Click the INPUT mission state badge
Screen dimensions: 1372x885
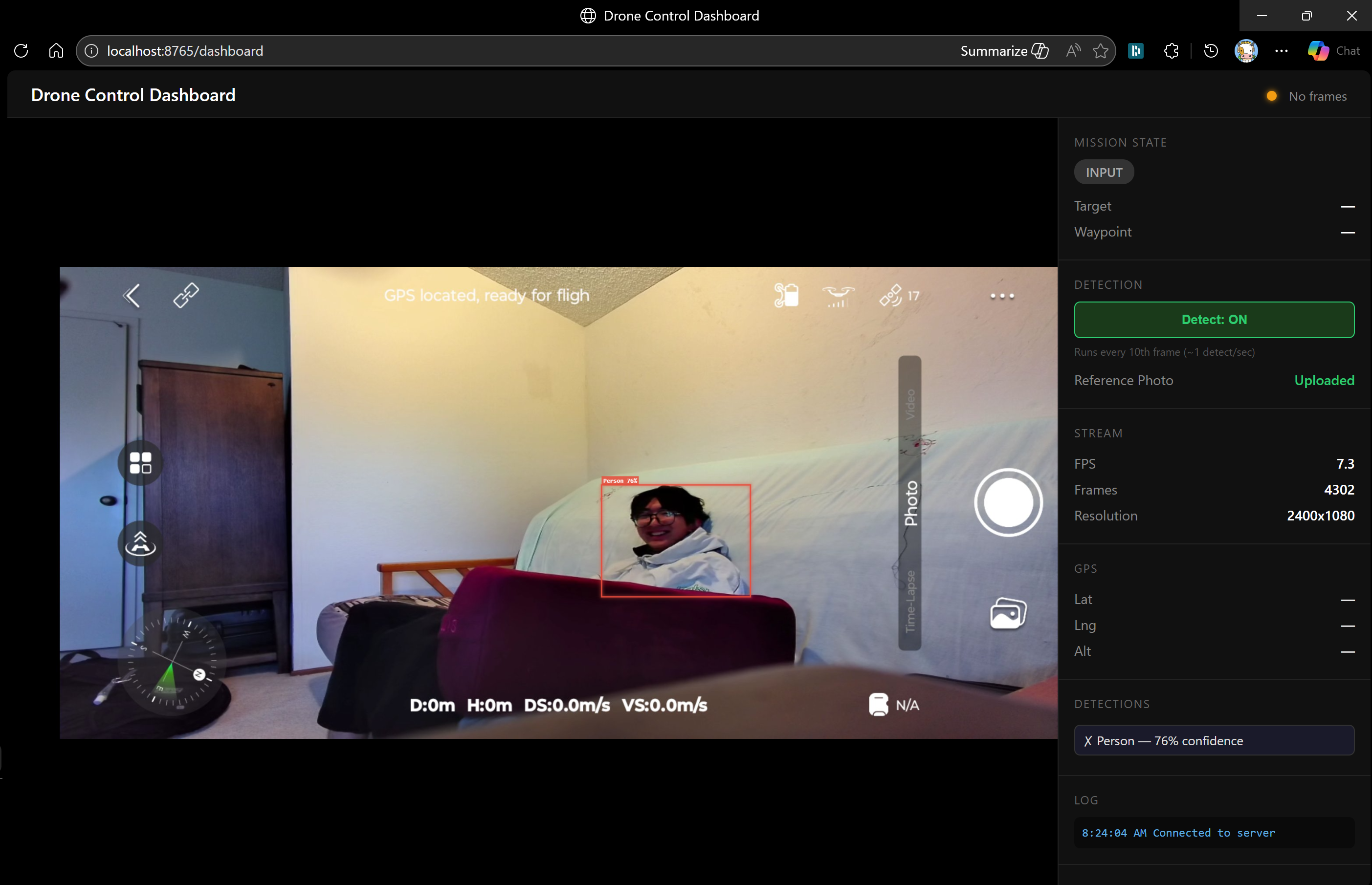1103,173
